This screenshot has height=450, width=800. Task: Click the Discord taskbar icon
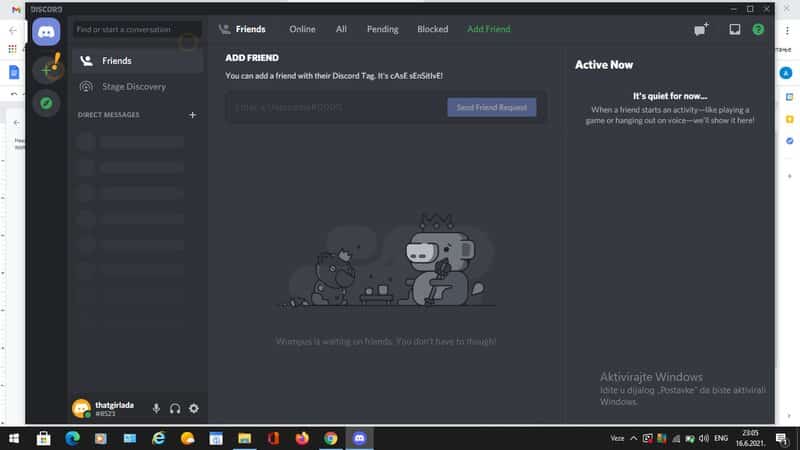359,438
